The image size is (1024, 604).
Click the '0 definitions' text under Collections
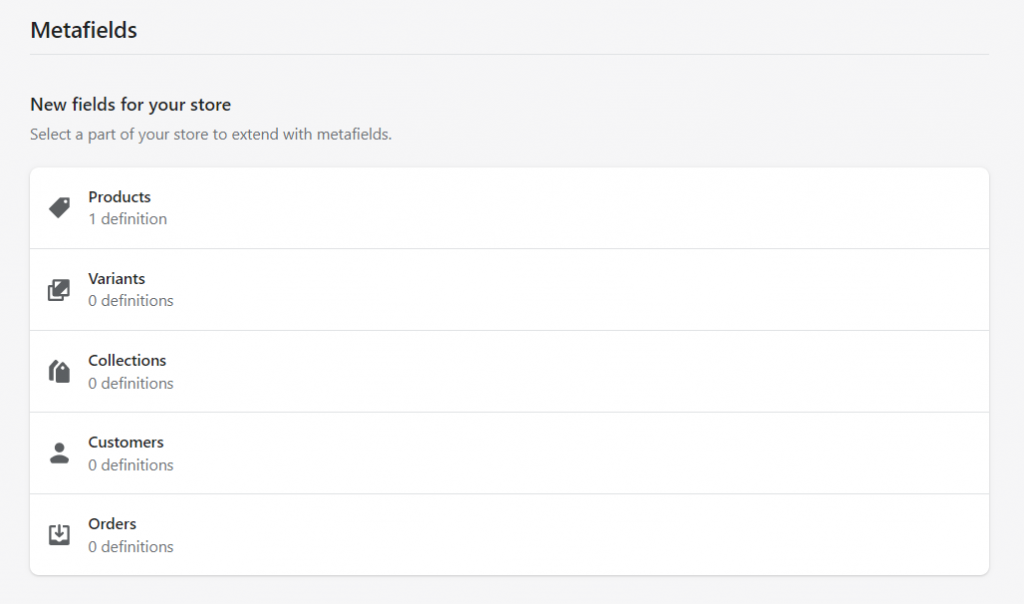(131, 383)
